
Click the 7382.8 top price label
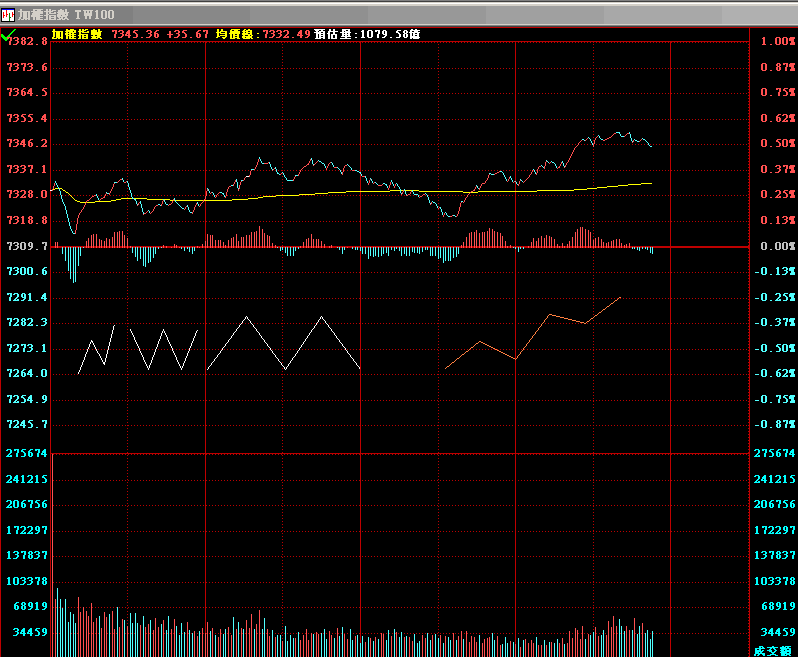[26, 42]
